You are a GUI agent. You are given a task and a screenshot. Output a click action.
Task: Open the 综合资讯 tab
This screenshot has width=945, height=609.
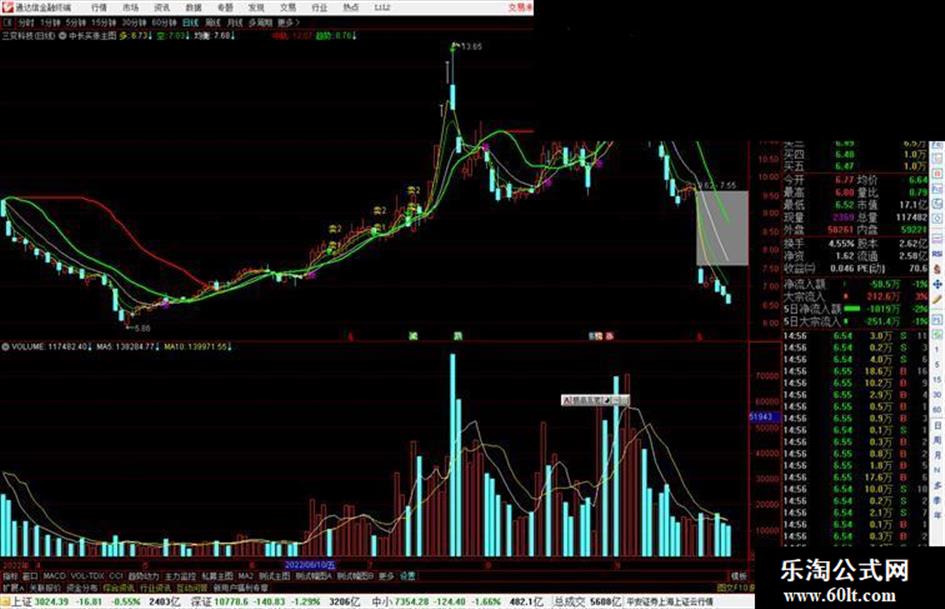(x=118, y=587)
